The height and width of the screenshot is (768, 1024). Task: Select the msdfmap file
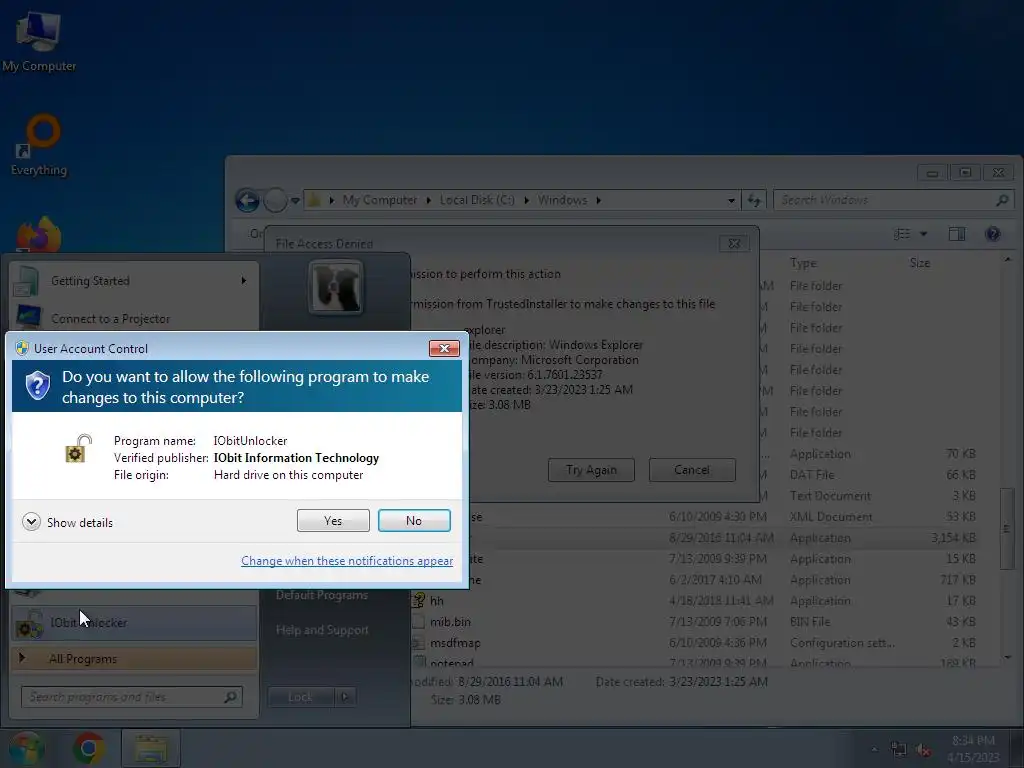[x=455, y=643]
